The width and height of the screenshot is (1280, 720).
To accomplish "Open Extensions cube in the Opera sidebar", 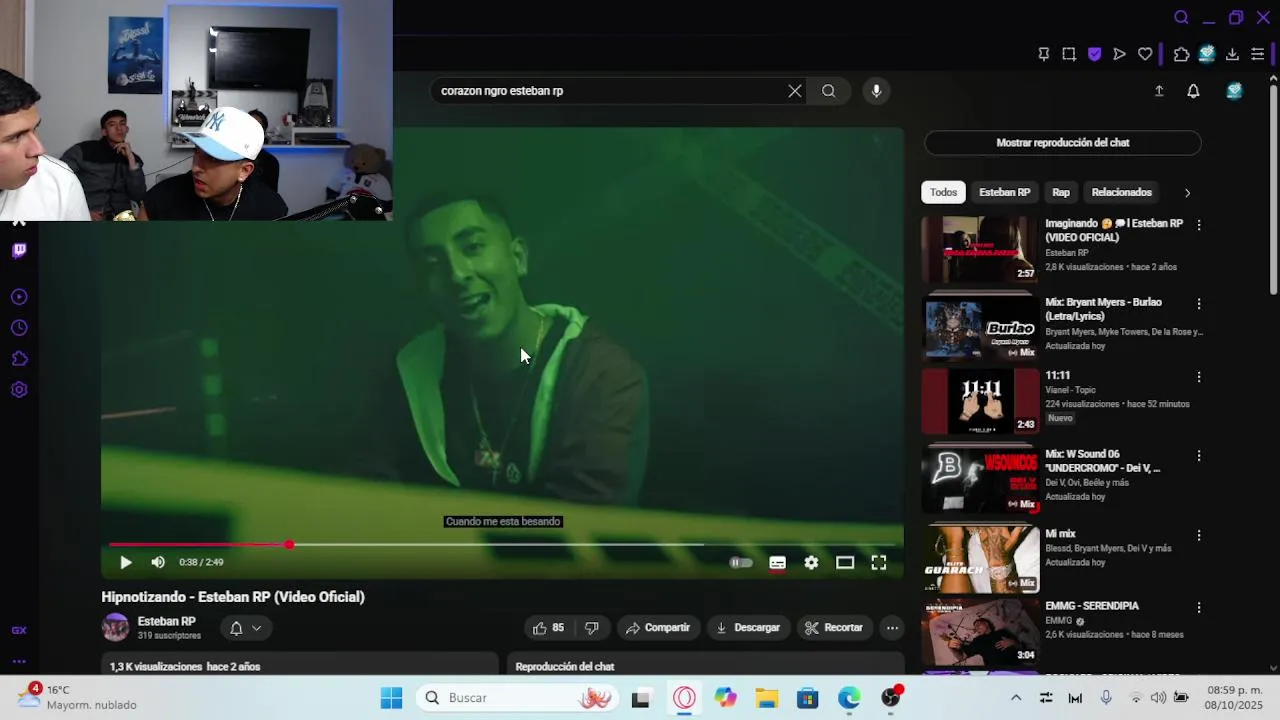I will point(19,359).
